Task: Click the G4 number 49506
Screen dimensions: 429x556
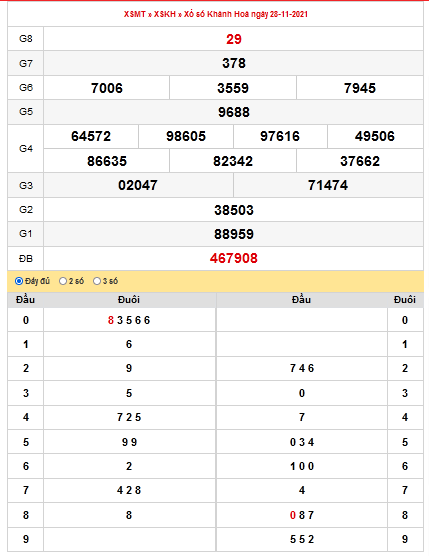Action: pos(374,136)
